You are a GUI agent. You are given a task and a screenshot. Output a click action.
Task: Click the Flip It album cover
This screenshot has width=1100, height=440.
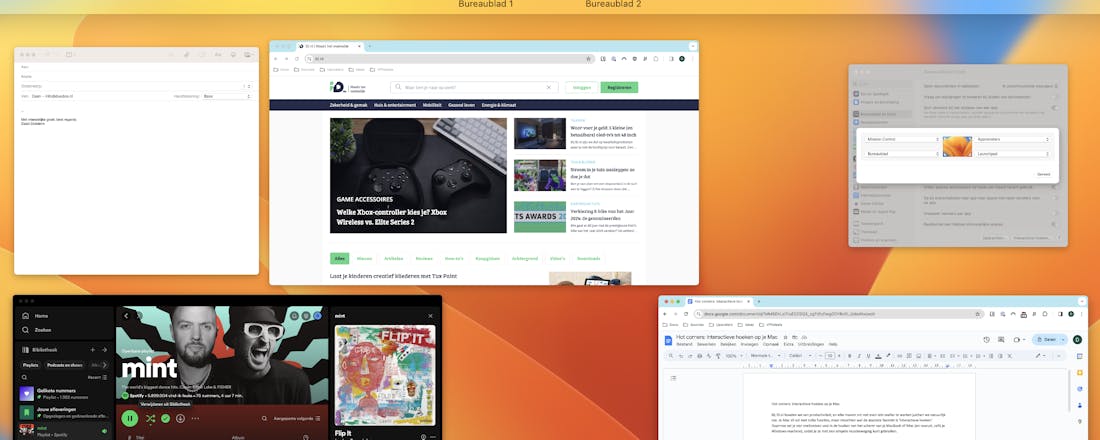click(x=385, y=375)
